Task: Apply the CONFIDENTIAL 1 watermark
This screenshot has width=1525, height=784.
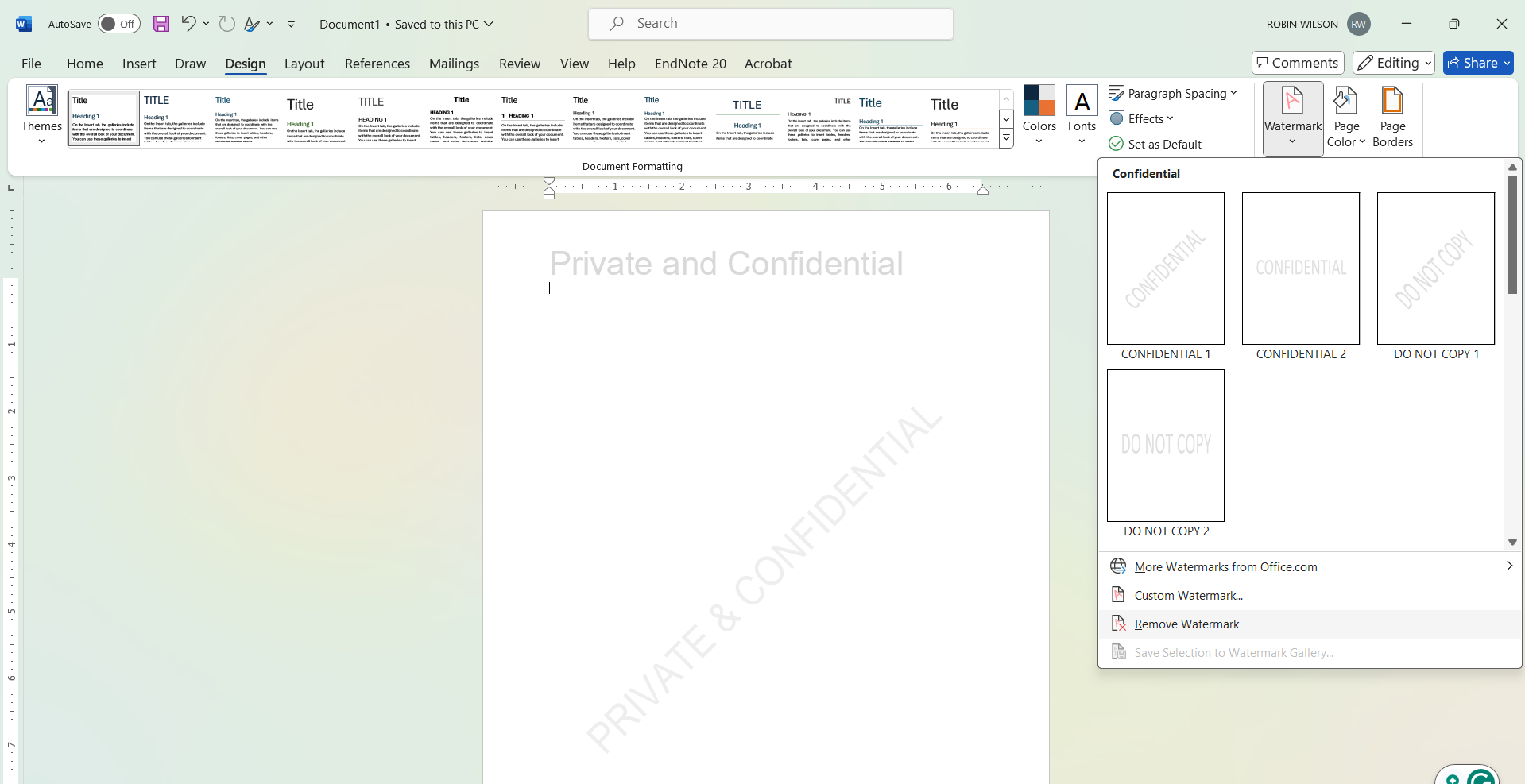Action: tap(1165, 268)
